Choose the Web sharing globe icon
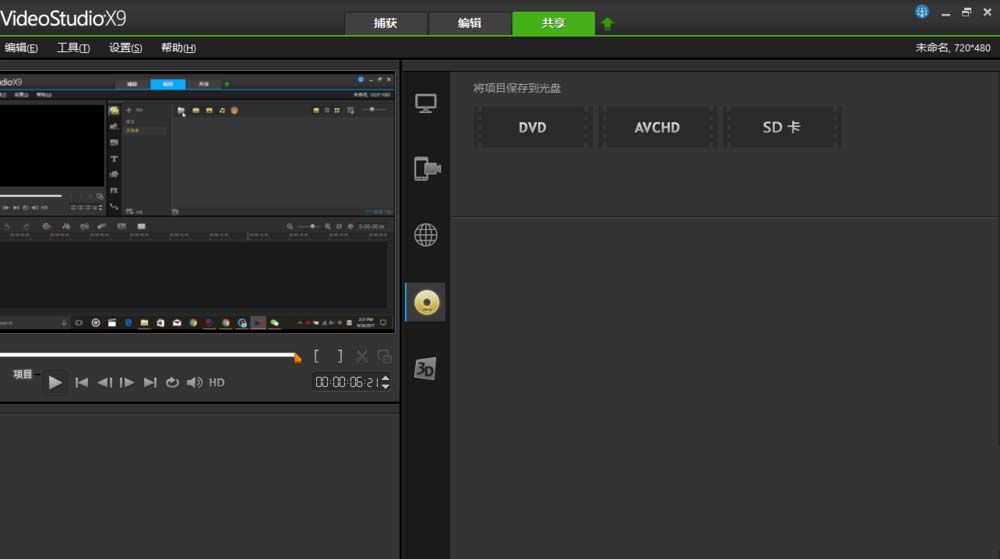Screen dimensions: 1000x559 [x=426, y=235]
